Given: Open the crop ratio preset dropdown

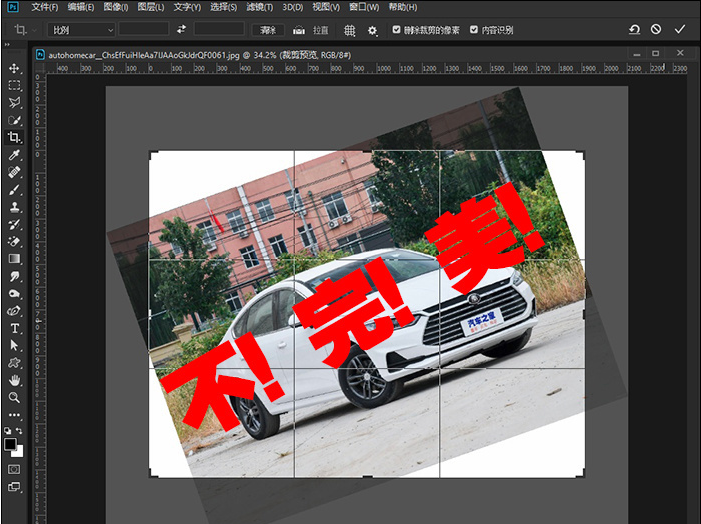Looking at the screenshot, I should click(x=82, y=30).
